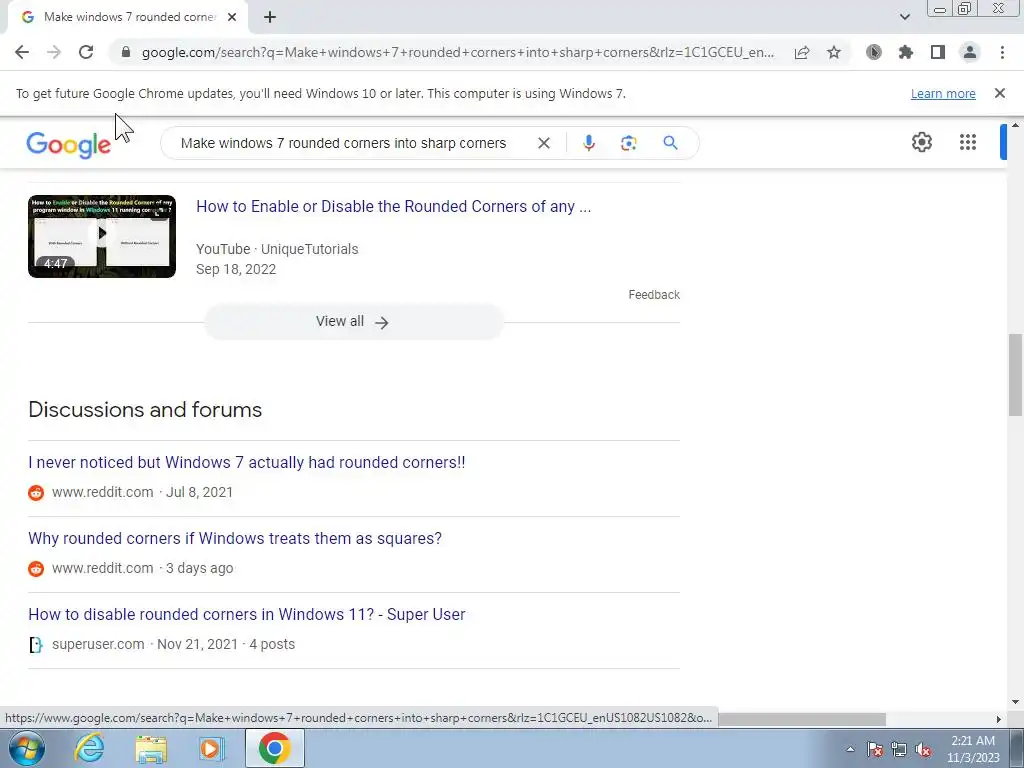Open 'Why rounded corners if Windows treats' link
This screenshot has width=1024, height=768.
[235, 538]
